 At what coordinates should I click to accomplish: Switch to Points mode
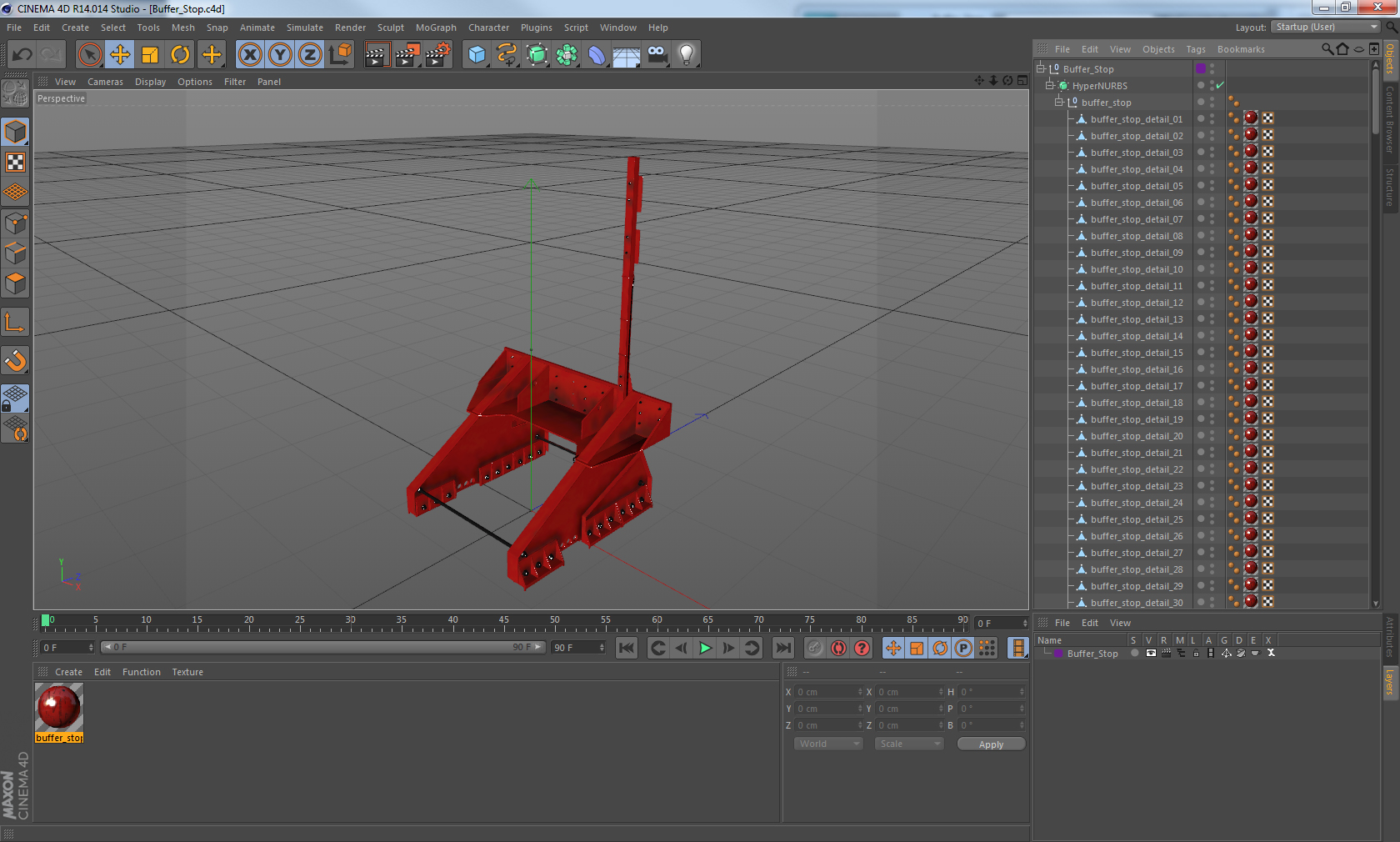(15, 223)
